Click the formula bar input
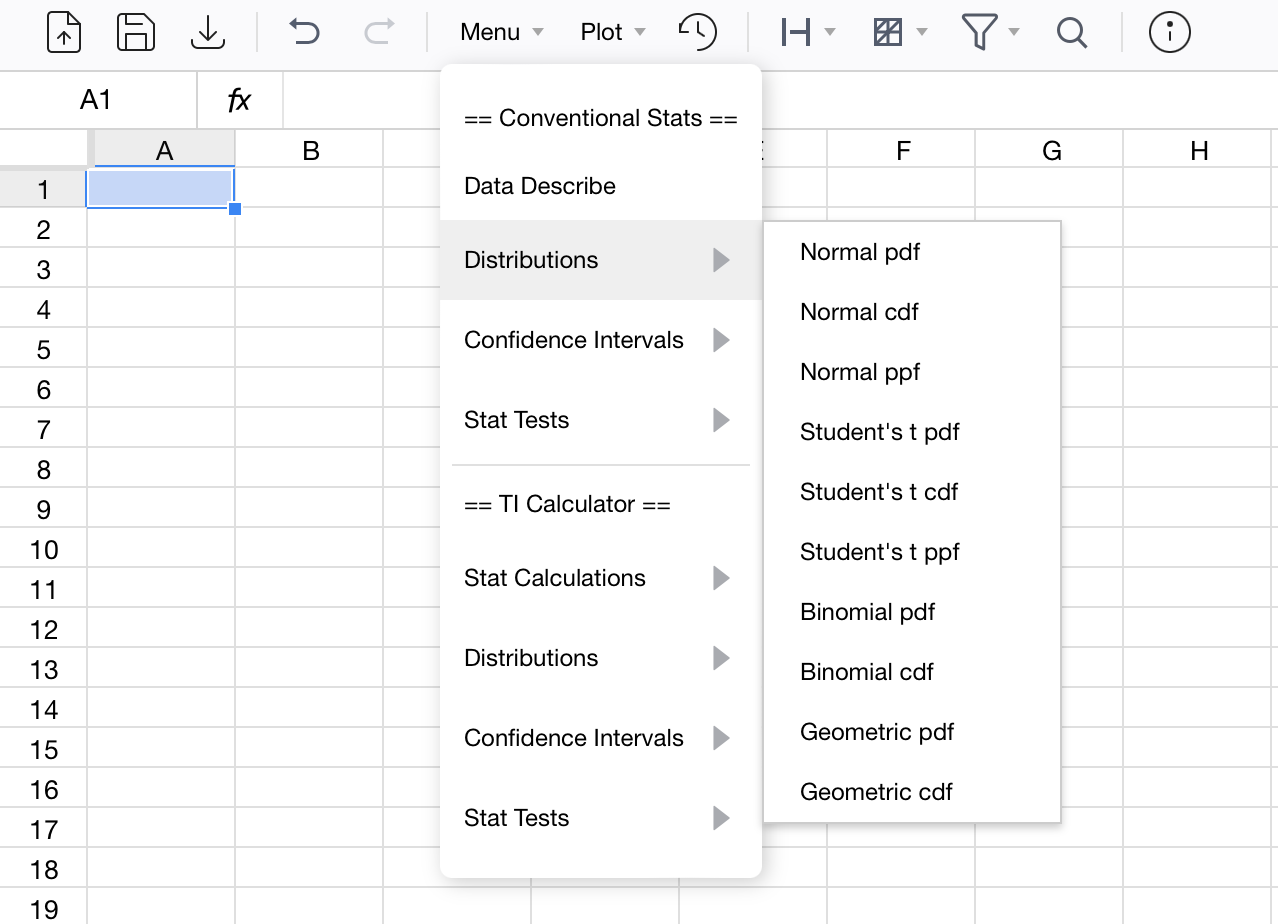1278x924 pixels. click(x=780, y=100)
